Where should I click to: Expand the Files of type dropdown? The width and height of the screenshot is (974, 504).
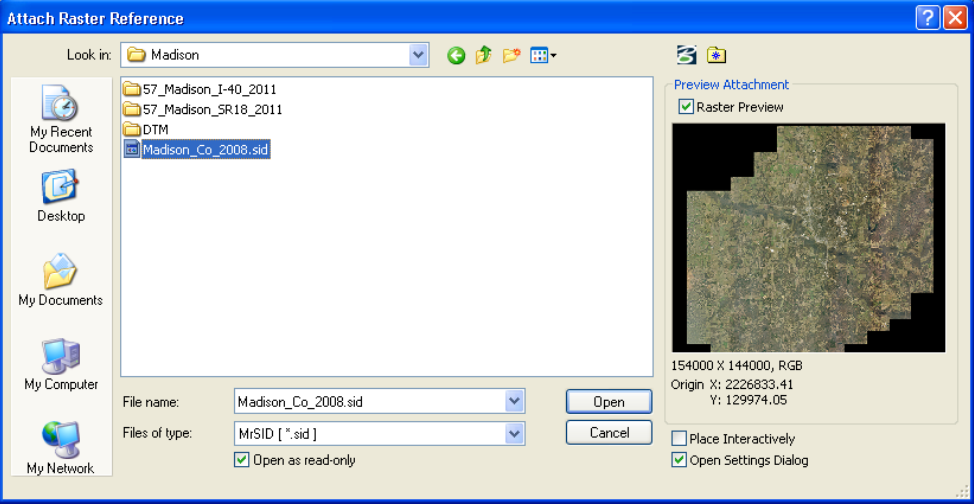[x=514, y=433]
